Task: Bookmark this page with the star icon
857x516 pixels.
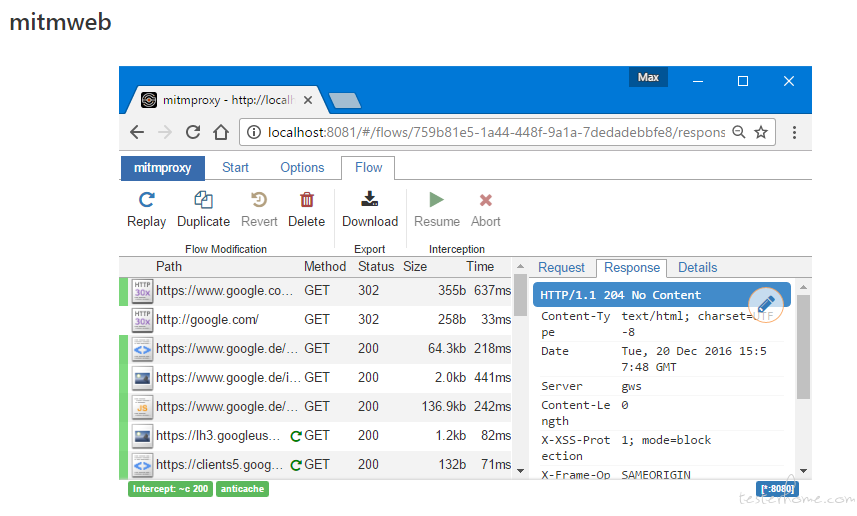Action: [x=761, y=132]
